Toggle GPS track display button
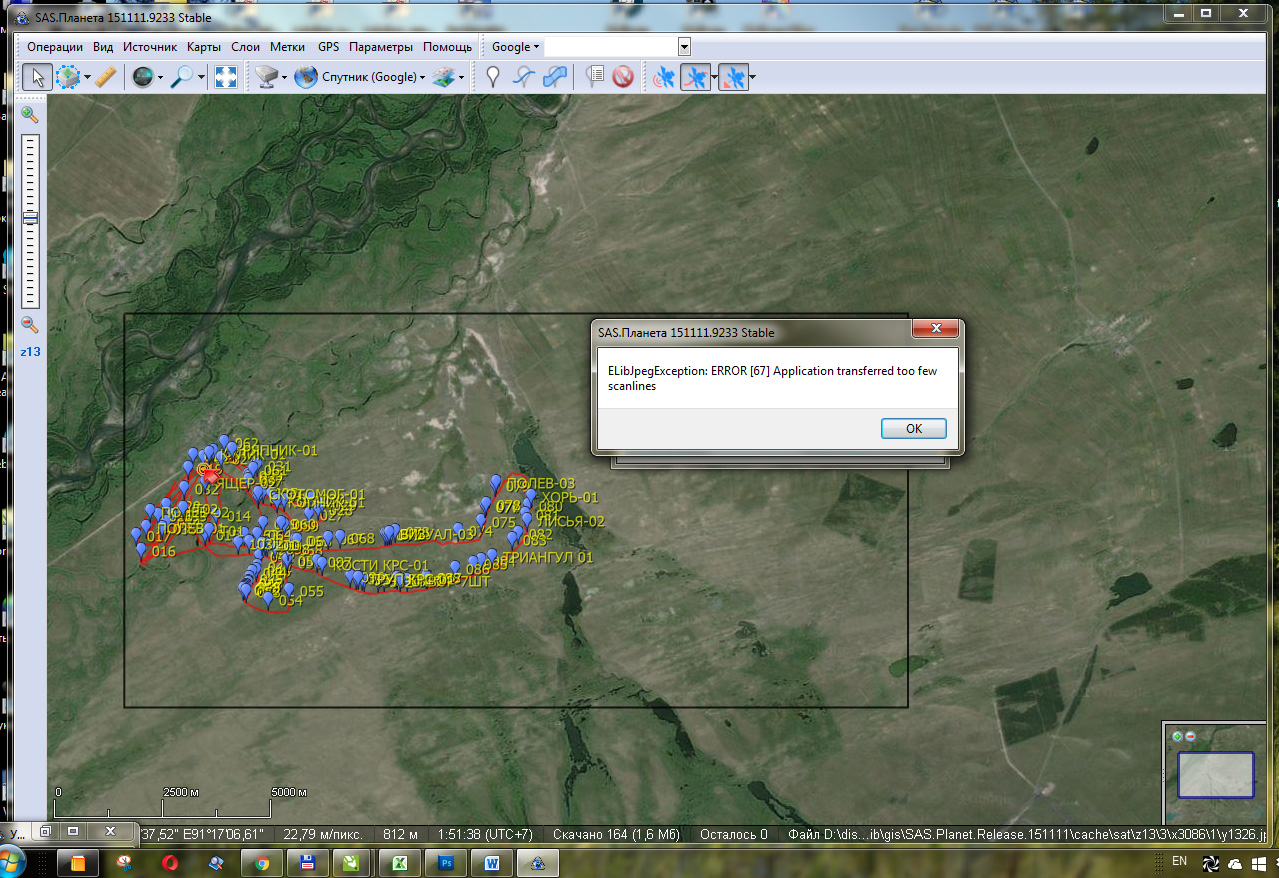The image size is (1279, 878). (x=695, y=77)
